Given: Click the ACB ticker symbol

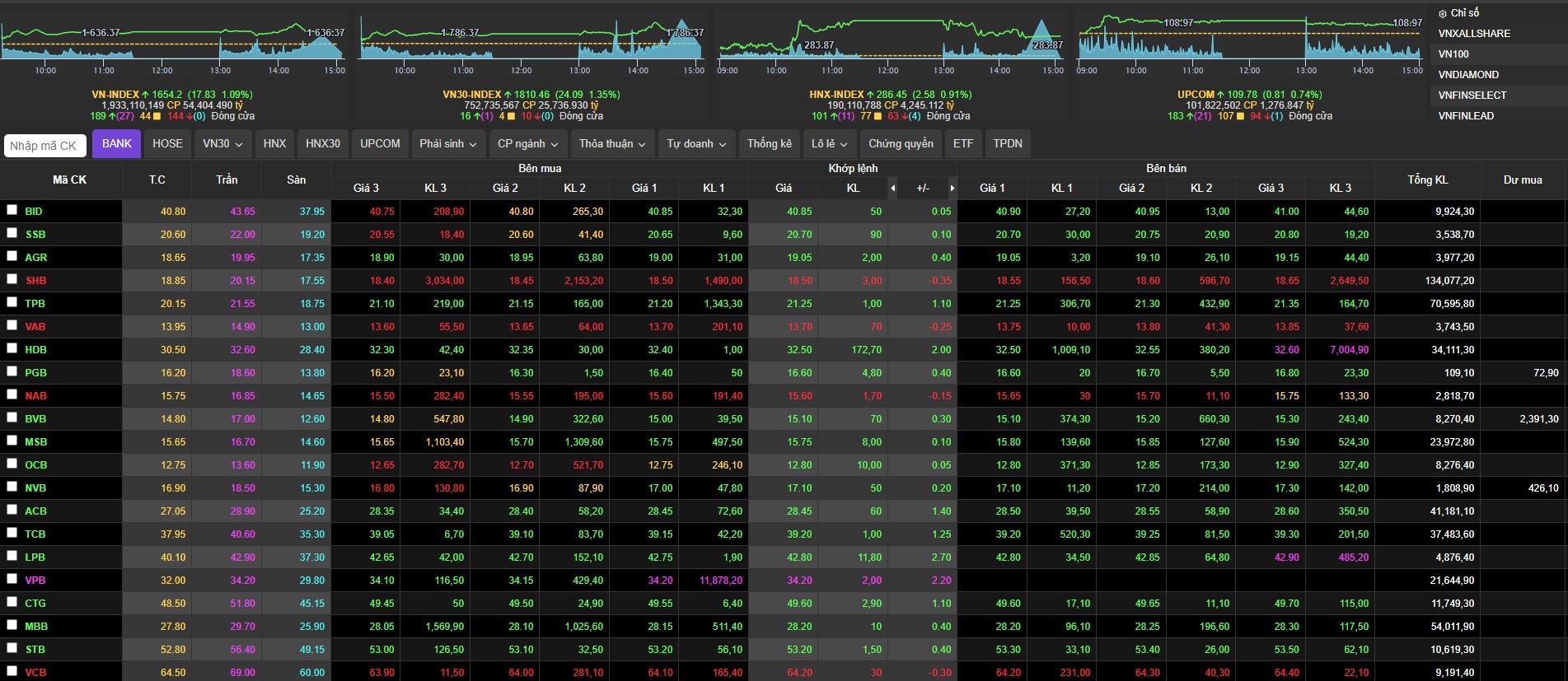Looking at the screenshot, I should (x=35, y=511).
